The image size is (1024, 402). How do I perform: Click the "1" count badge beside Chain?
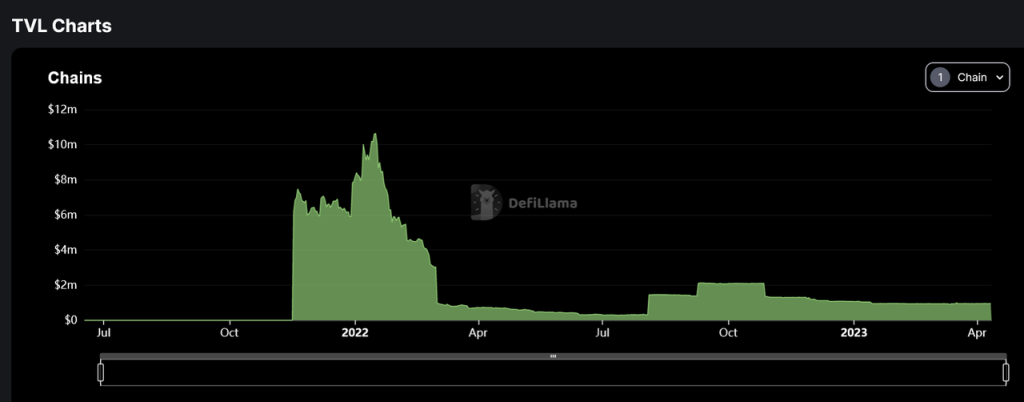coord(940,77)
